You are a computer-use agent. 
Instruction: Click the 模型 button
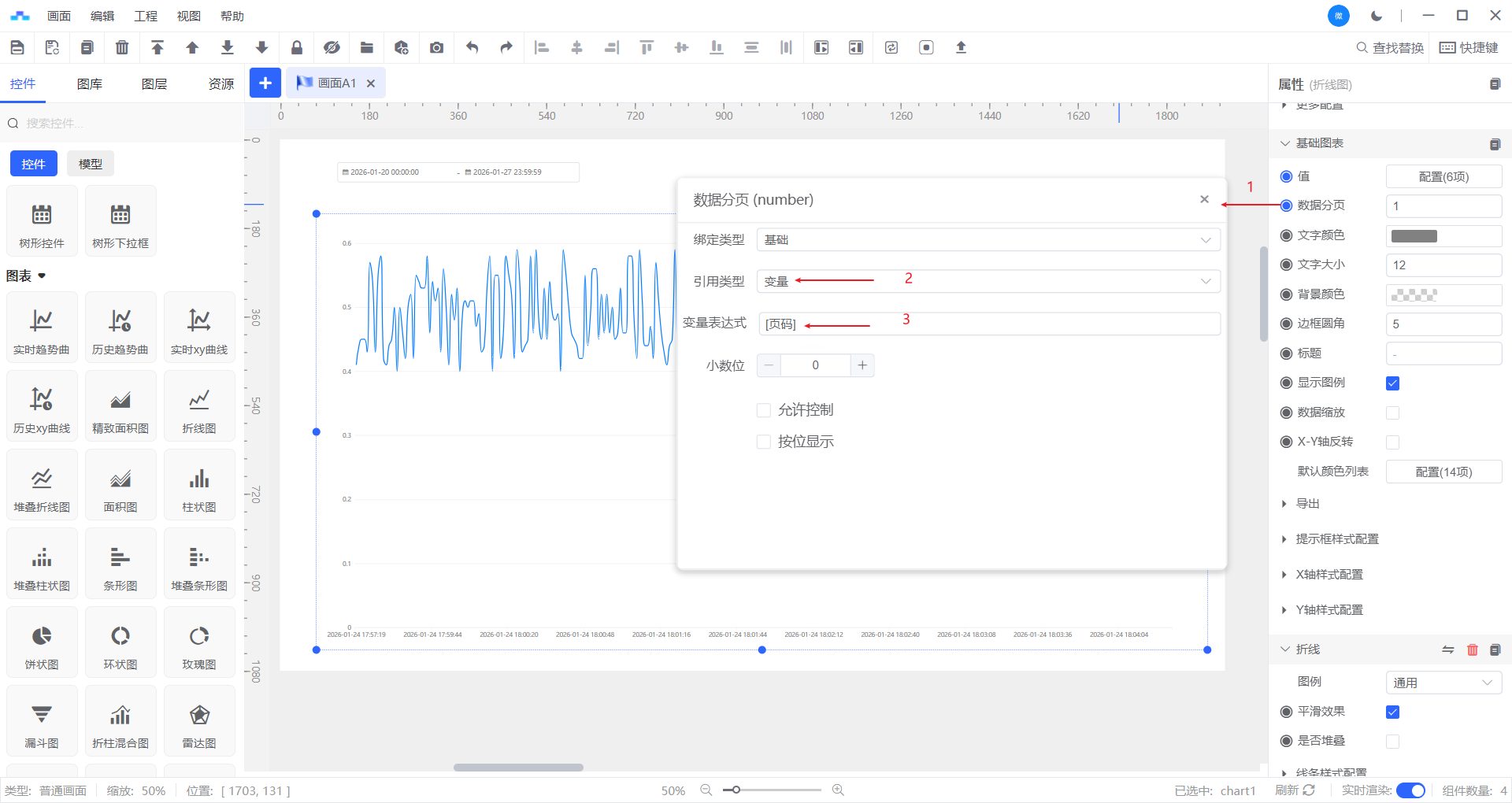91,164
